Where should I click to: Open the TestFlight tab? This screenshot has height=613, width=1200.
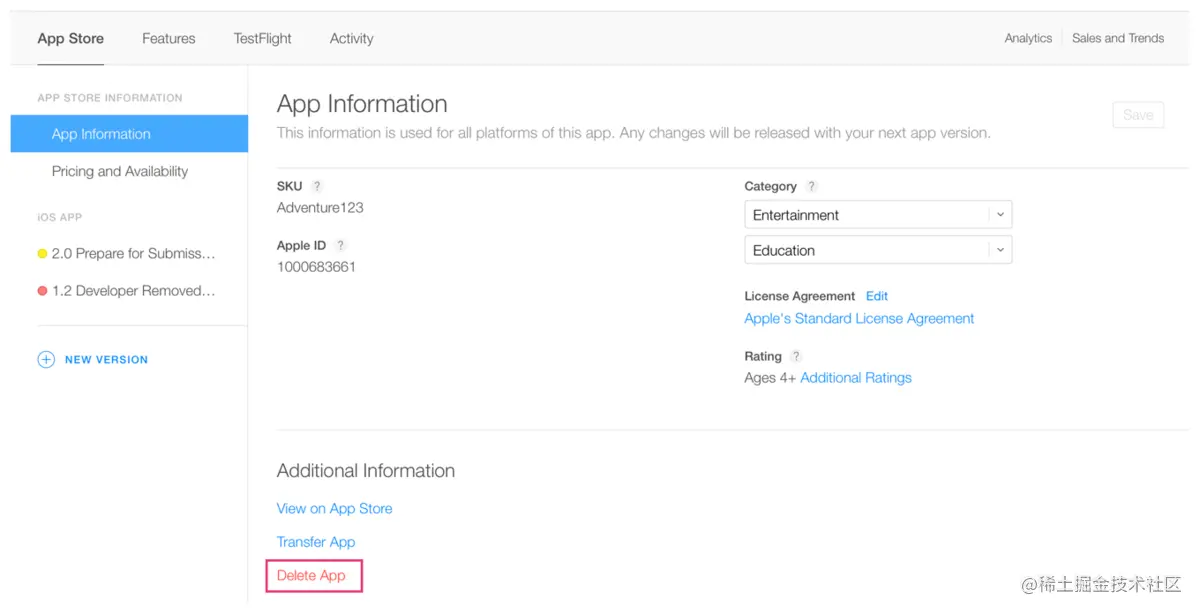(263, 39)
